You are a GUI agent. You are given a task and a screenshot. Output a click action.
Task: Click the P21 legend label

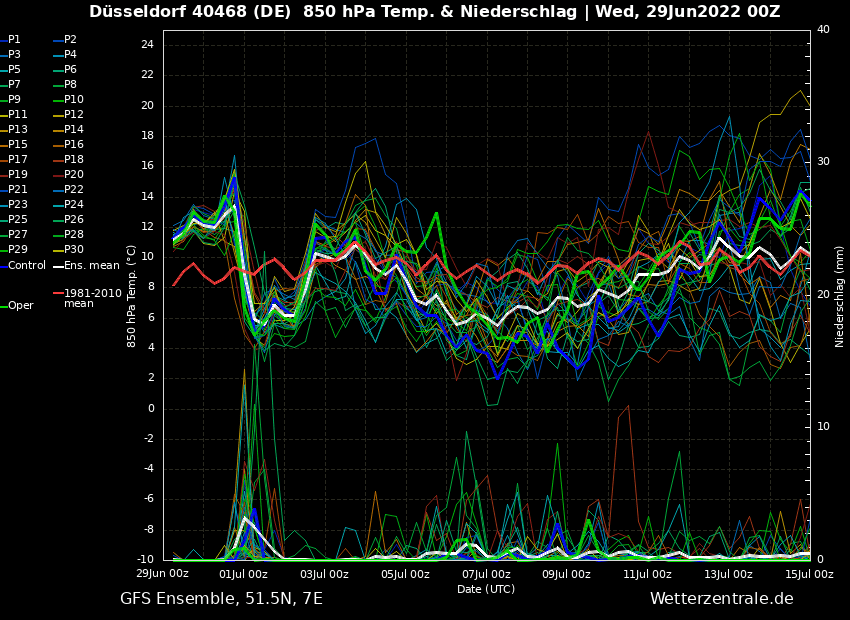[18, 190]
